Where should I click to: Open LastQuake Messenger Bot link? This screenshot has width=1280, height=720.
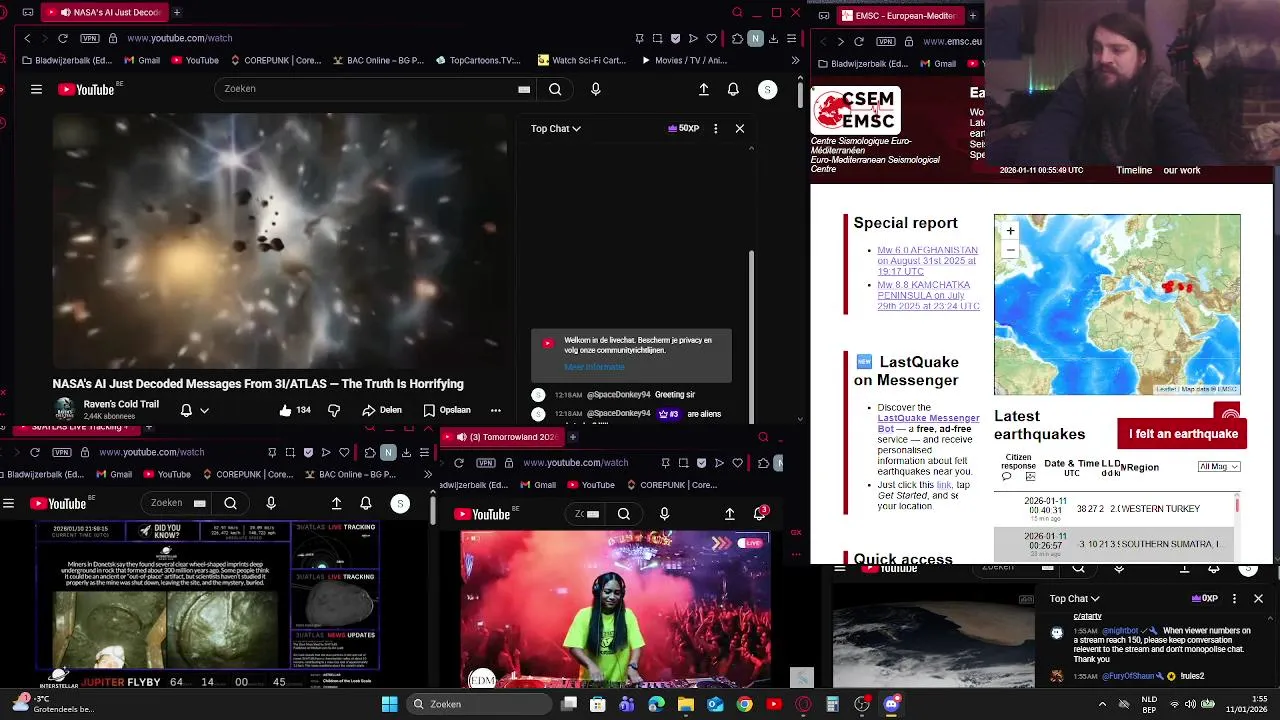tap(928, 423)
